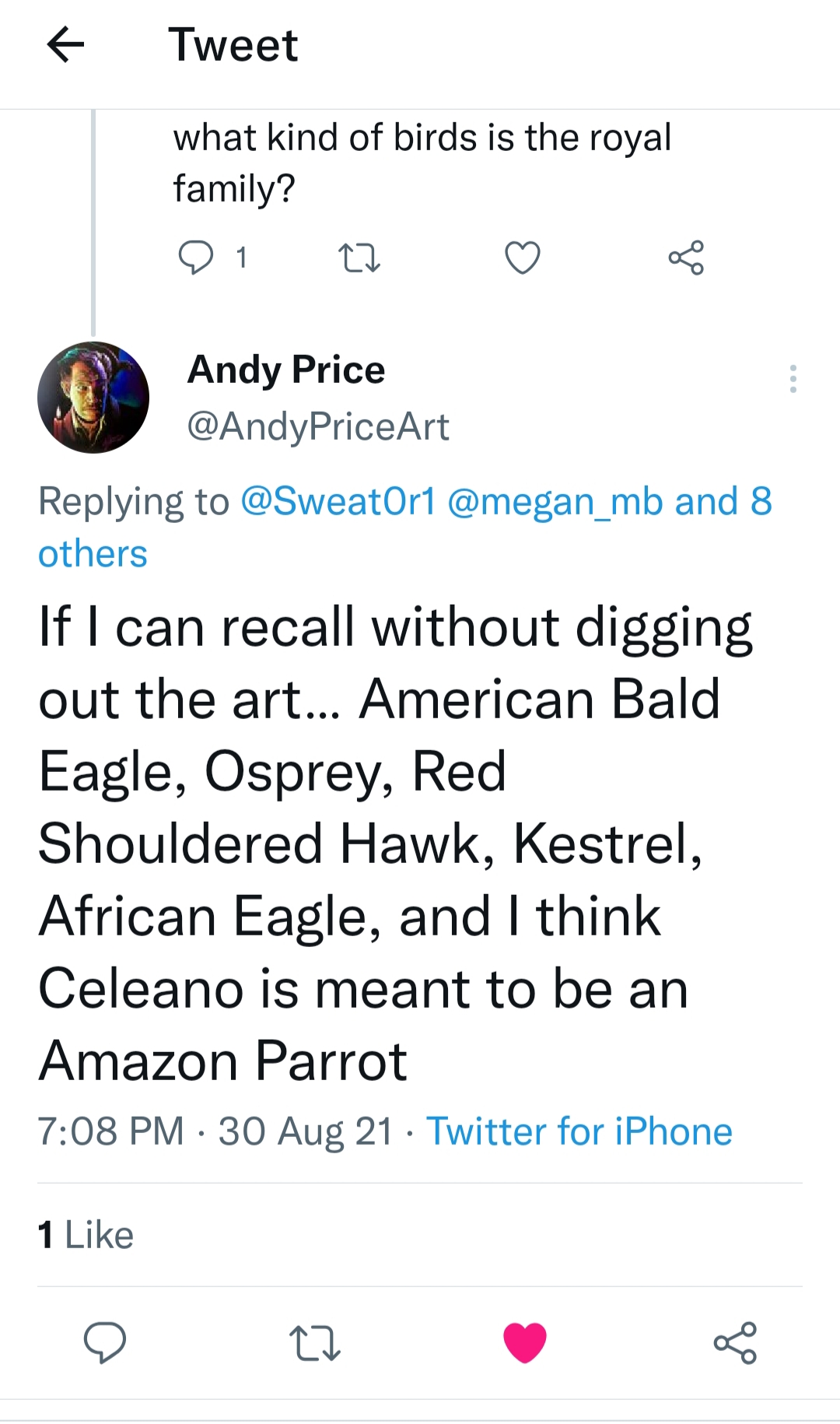The width and height of the screenshot is (840, 1424).
Task: Open the three-dot tweet options menu
Action: pyautogui.click(x=793, y=379)
